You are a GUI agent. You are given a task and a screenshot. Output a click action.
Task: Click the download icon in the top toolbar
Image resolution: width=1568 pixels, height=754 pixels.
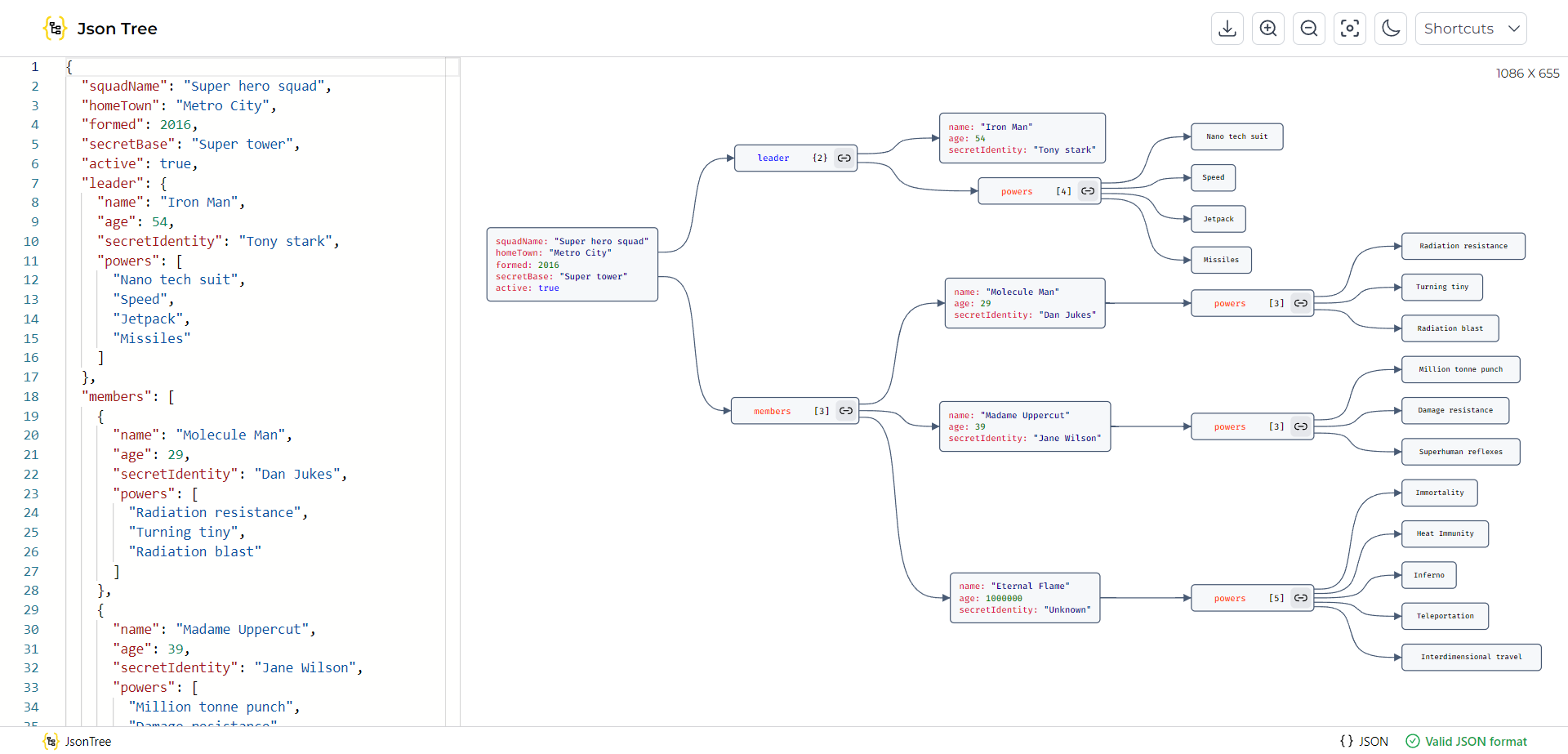pyautogui.click(x=1227, y=29)
